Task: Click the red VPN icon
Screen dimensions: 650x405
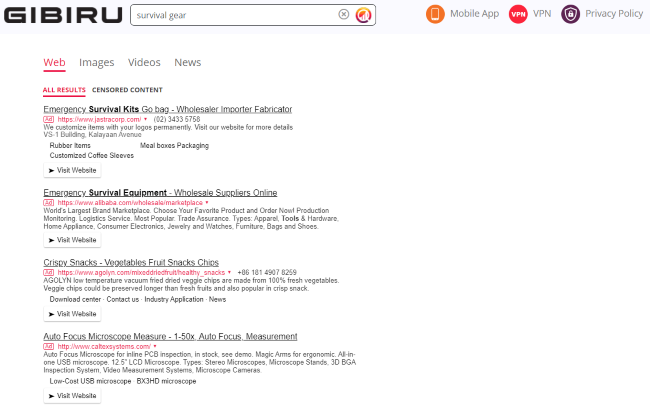Action: pos(518,14)
